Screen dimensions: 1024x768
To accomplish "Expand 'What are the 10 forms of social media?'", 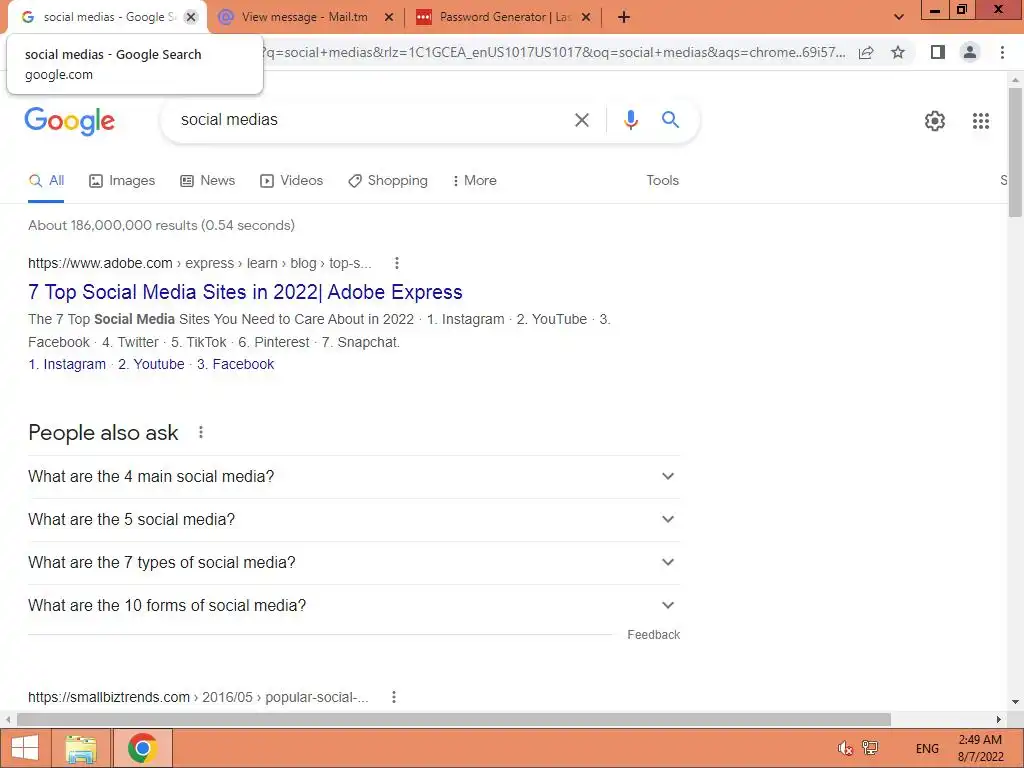I will (354, 606).
